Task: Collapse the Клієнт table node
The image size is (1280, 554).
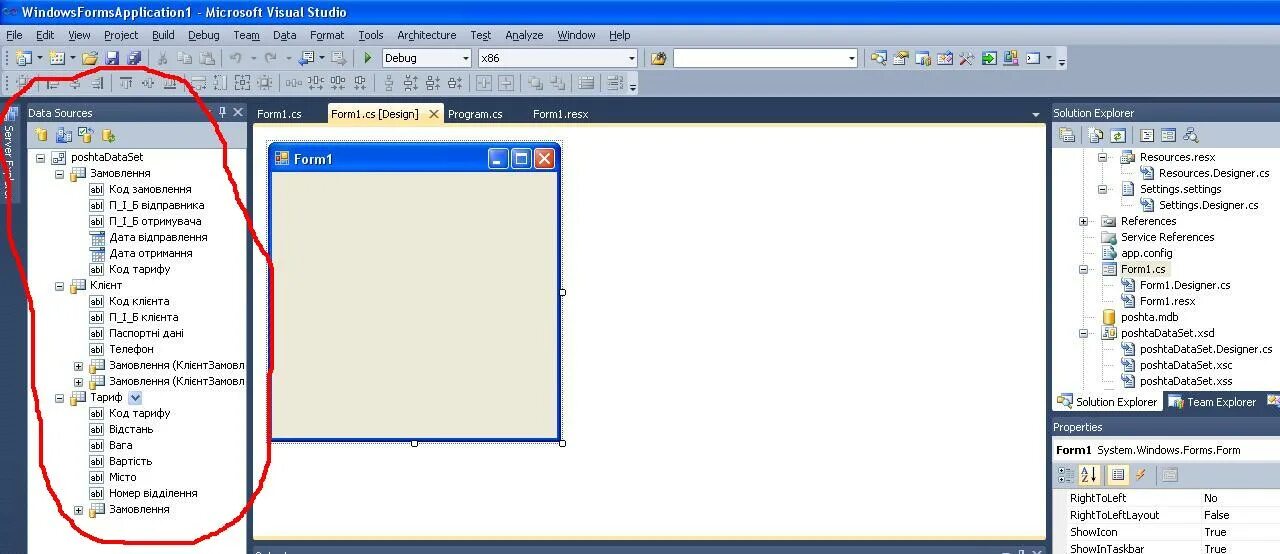Action: 60,285
